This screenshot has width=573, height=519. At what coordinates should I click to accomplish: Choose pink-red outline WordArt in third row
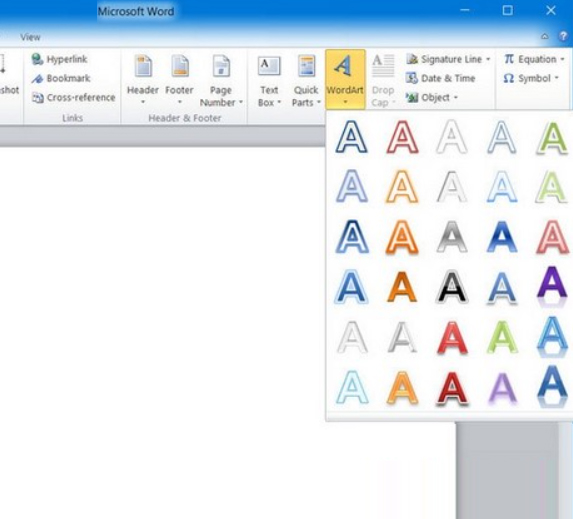click(x=553, y=236)
